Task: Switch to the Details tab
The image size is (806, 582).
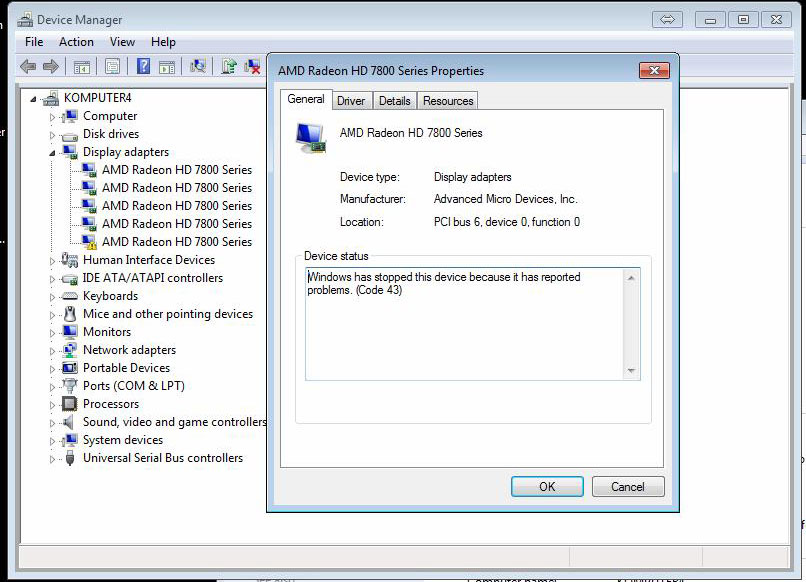Action: click(395, 101)
